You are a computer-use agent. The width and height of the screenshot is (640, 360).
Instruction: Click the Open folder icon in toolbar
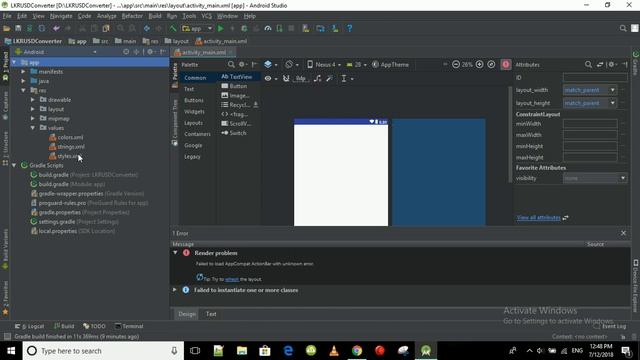(7, 29)
